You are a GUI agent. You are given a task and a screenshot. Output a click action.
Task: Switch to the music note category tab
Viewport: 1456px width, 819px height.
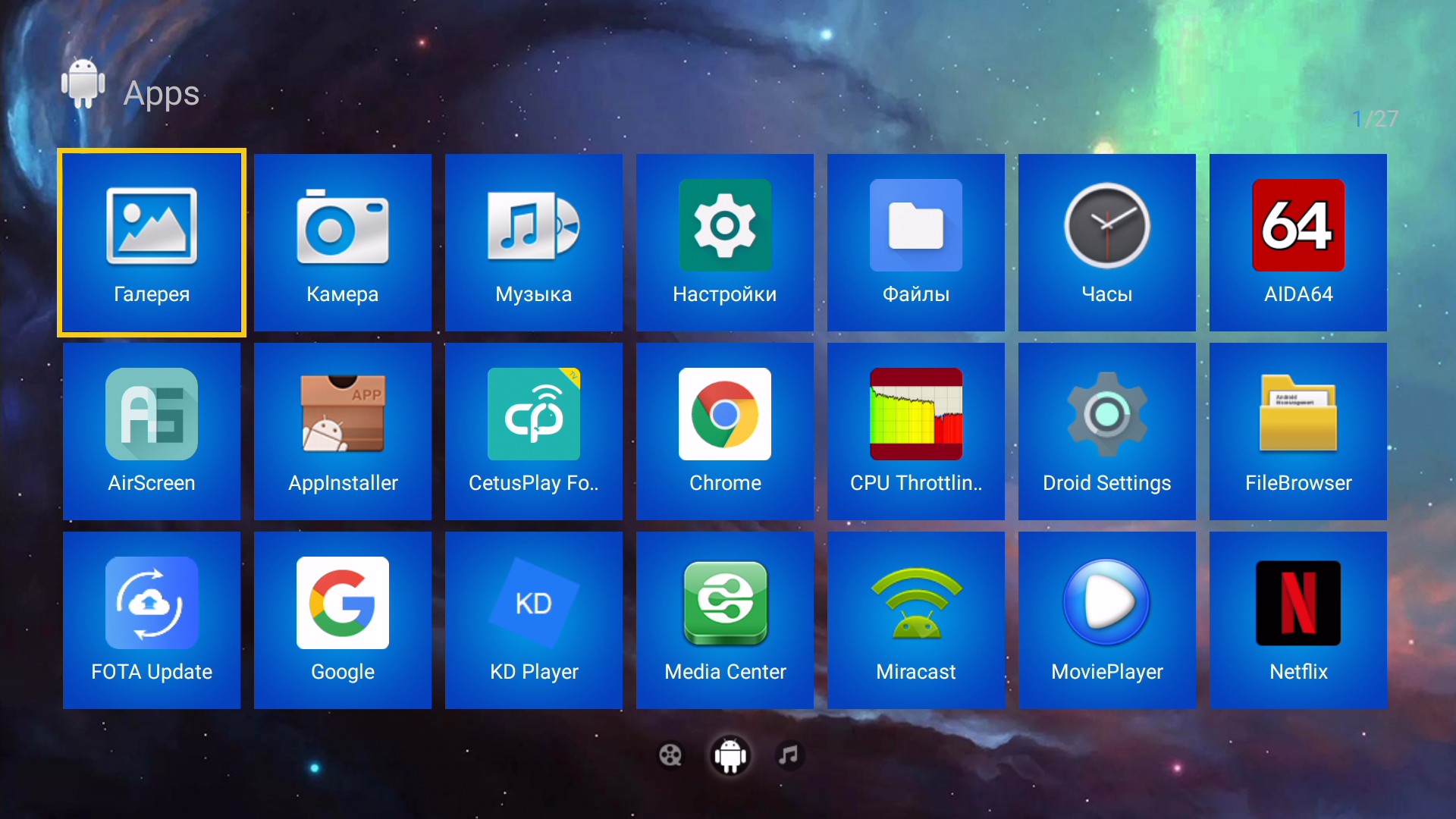tap(789, 755)
